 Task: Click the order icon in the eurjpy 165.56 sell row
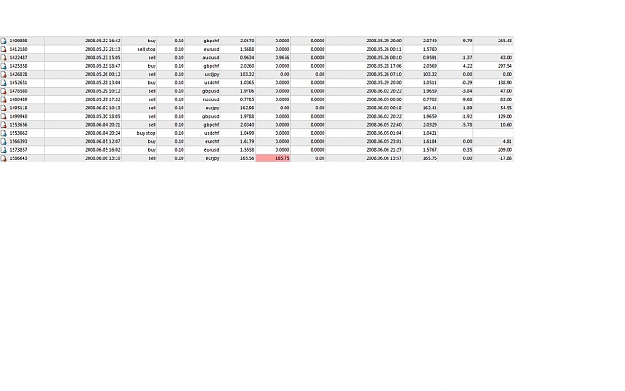4,158
